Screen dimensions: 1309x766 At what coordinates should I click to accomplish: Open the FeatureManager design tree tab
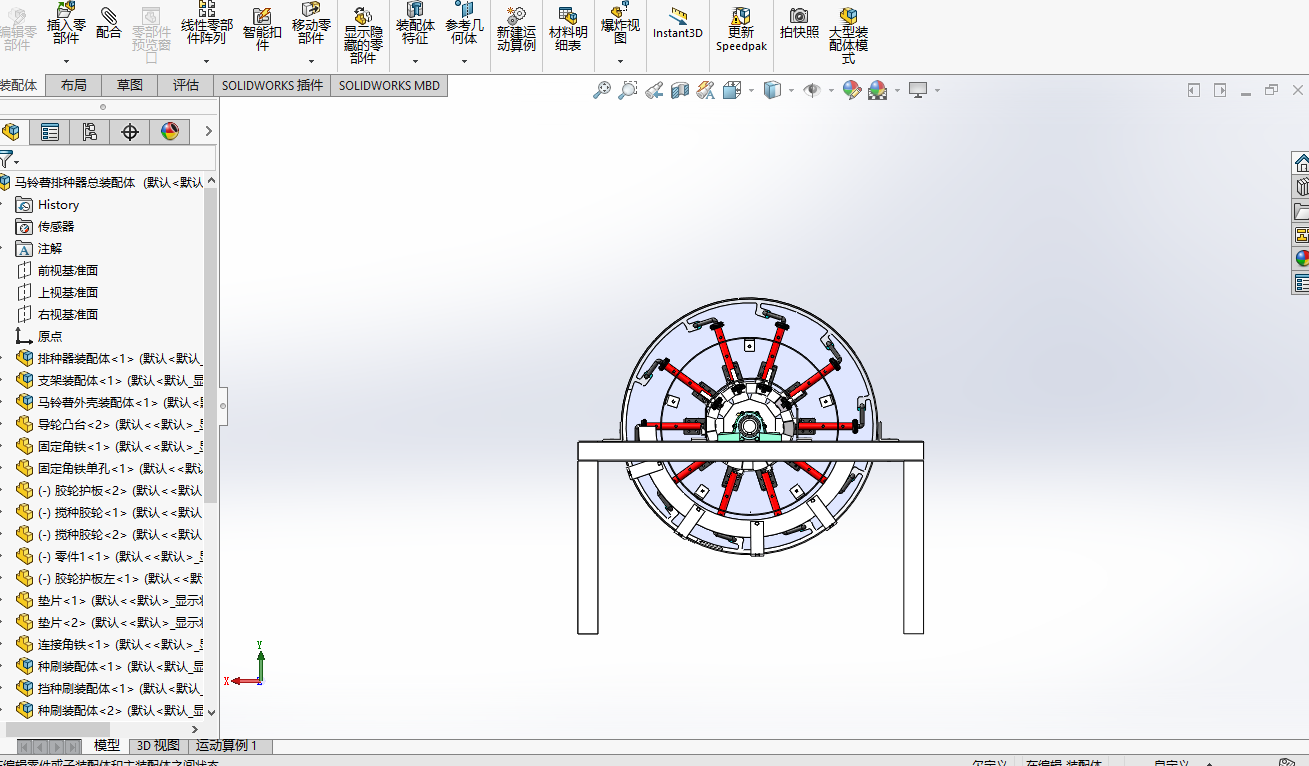point(12,132)
